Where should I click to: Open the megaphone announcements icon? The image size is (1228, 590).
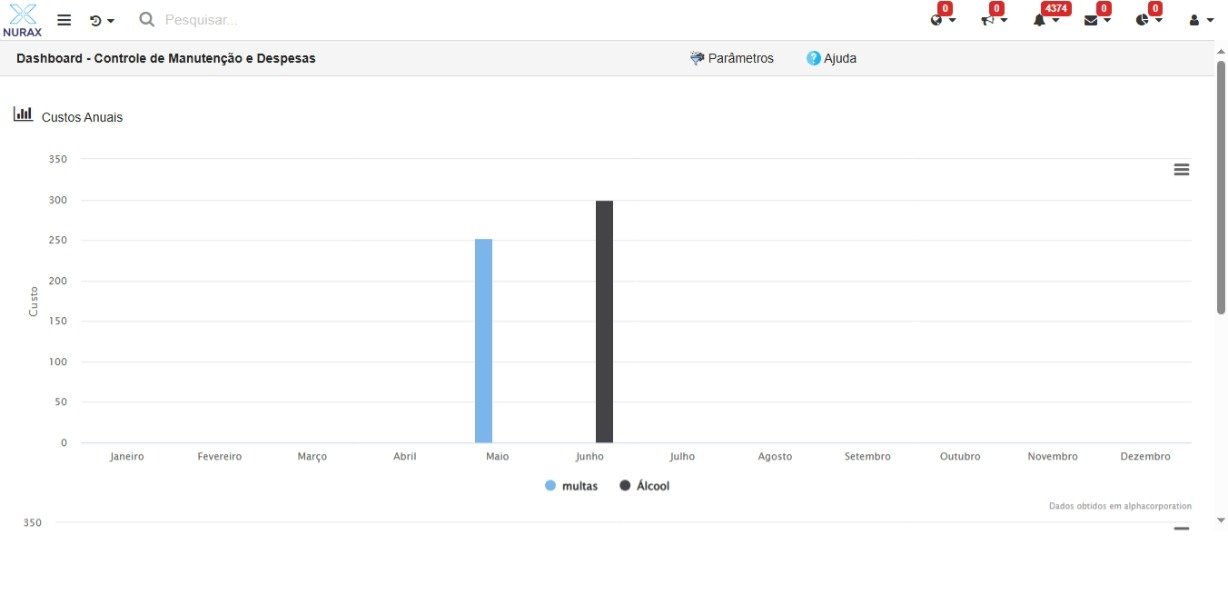993,20
